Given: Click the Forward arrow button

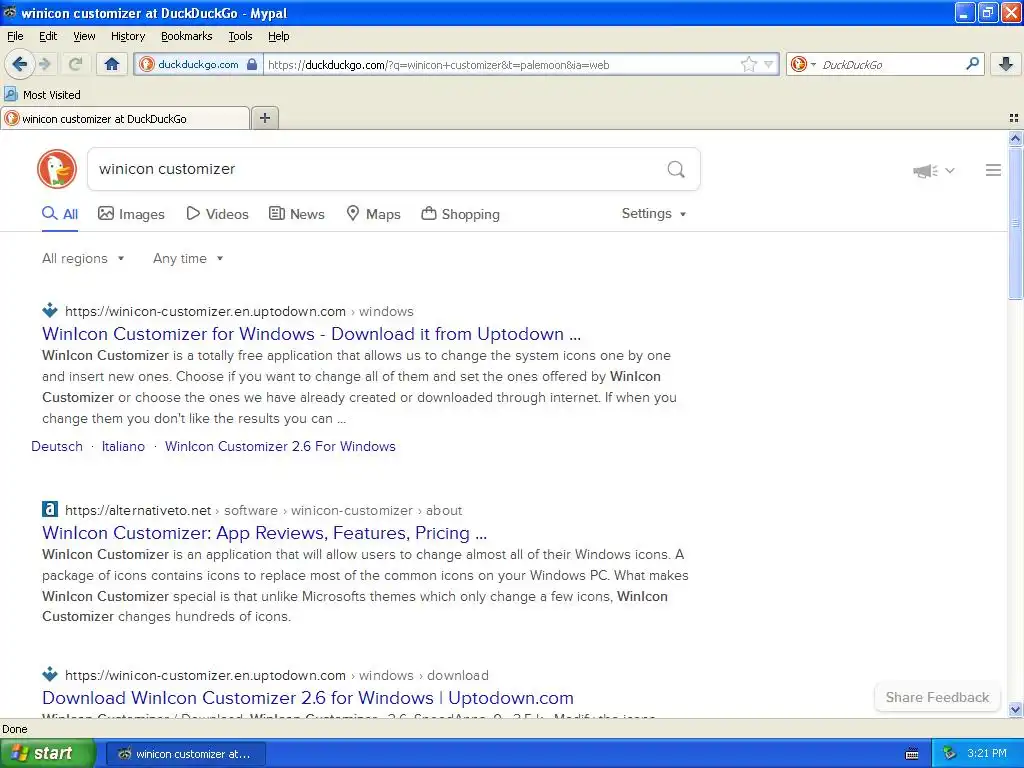Looking at the screenshot, I should (x=45, y=64).
